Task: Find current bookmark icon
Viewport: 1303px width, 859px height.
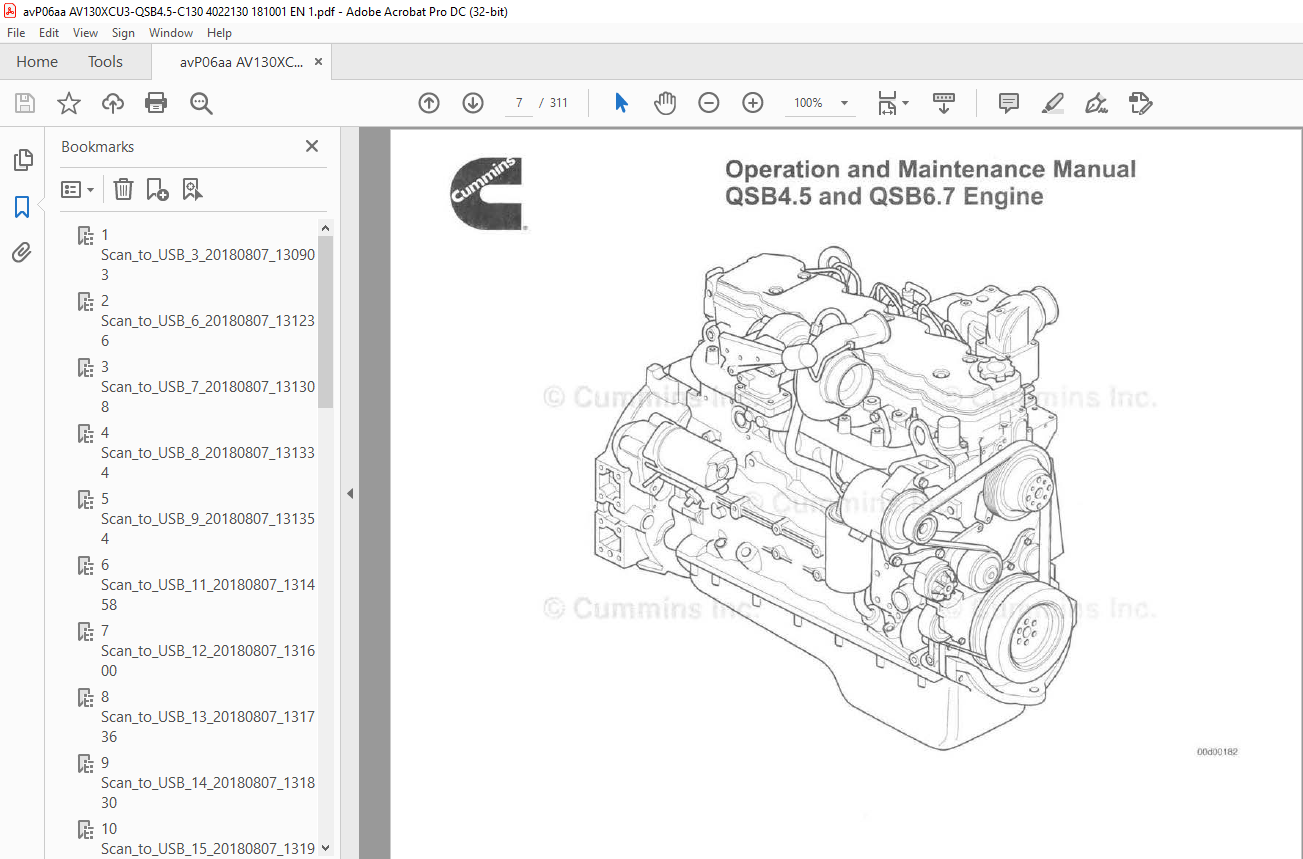Action: pyautogui.click(x=192, y=189)
